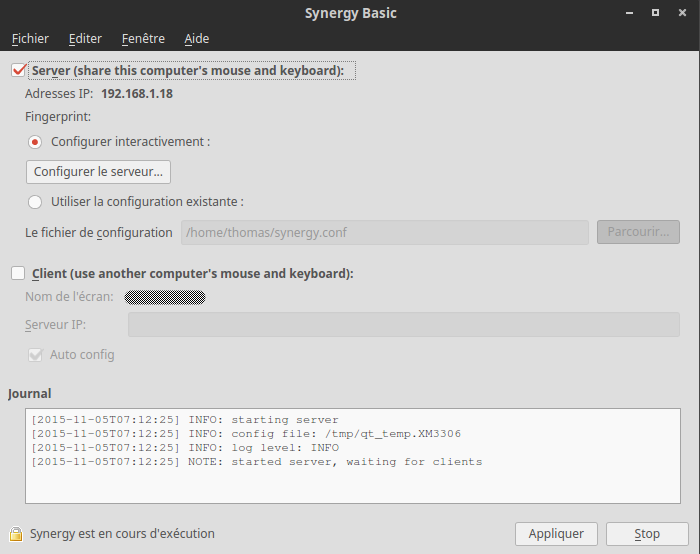Open the Aide menu

[x=196, y=39]
